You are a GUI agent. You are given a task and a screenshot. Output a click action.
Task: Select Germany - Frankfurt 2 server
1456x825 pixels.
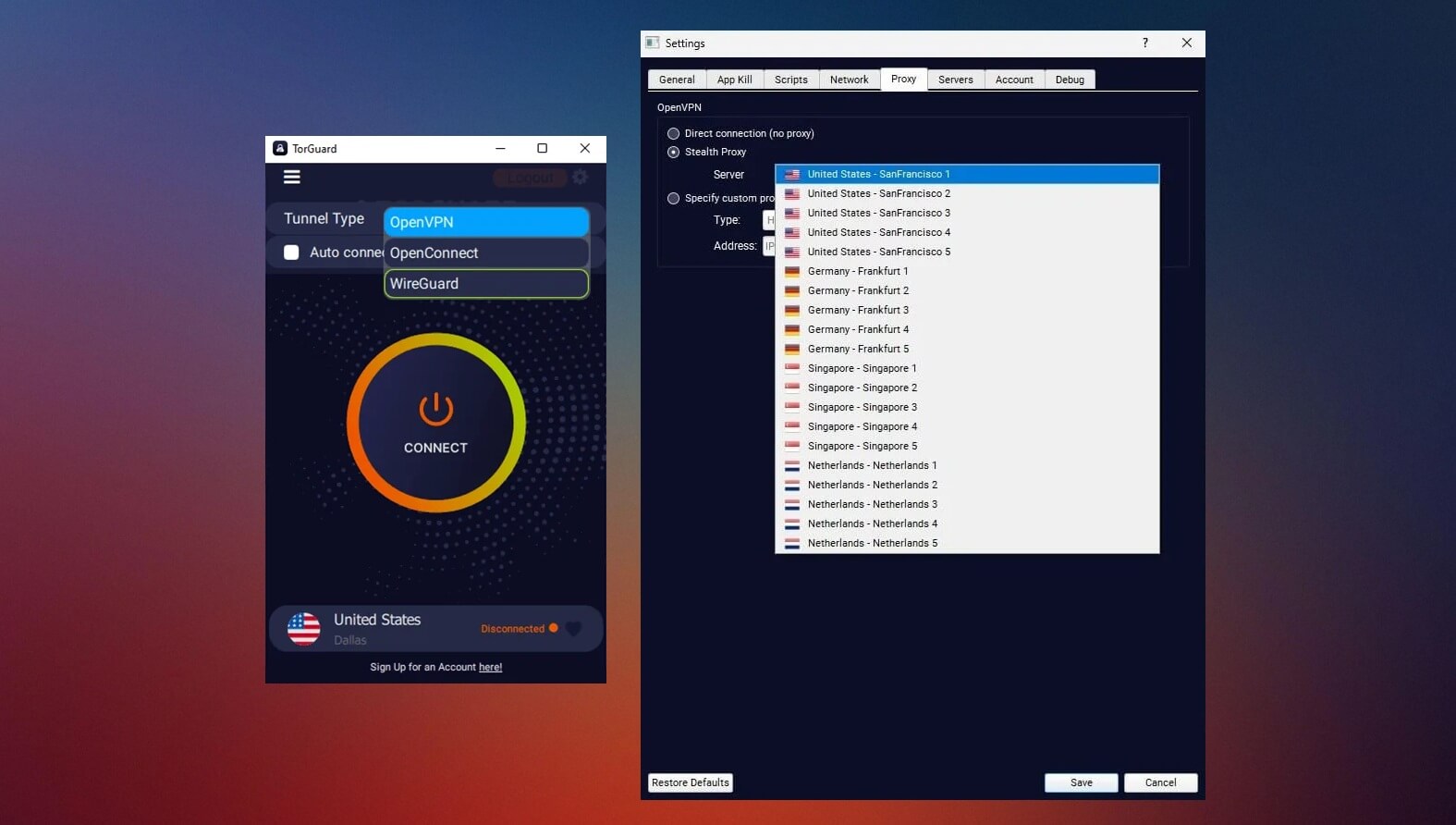click(967, 290)
